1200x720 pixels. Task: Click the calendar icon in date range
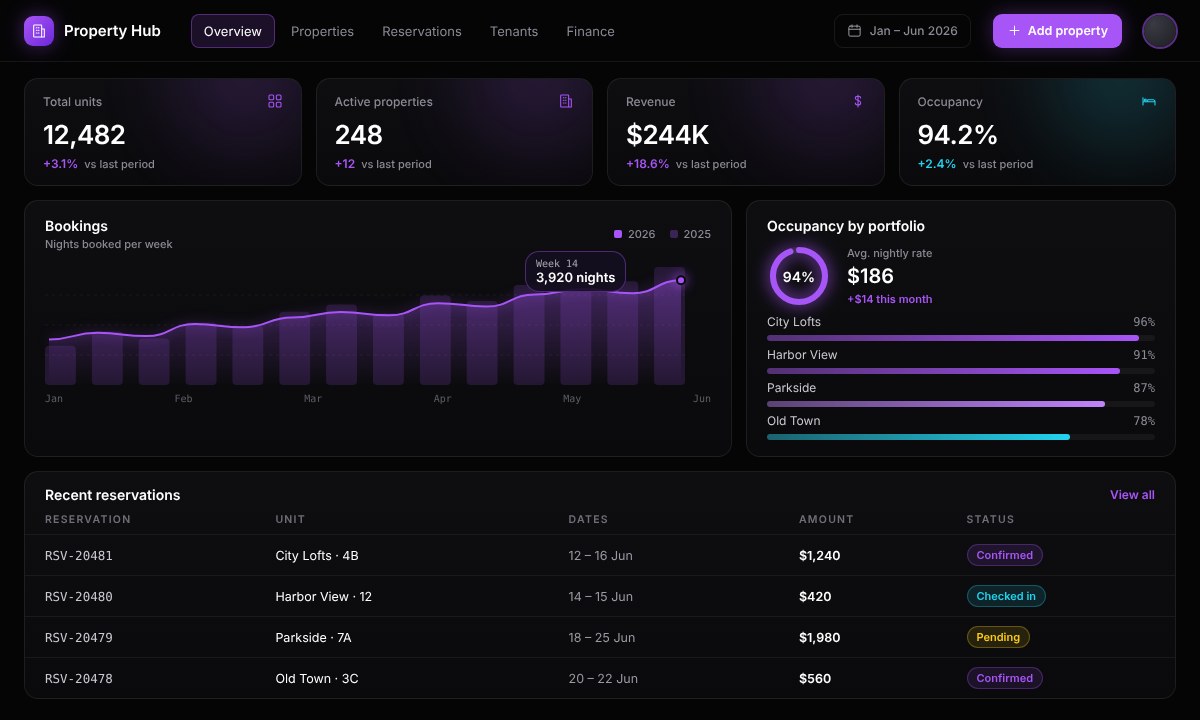854,31
